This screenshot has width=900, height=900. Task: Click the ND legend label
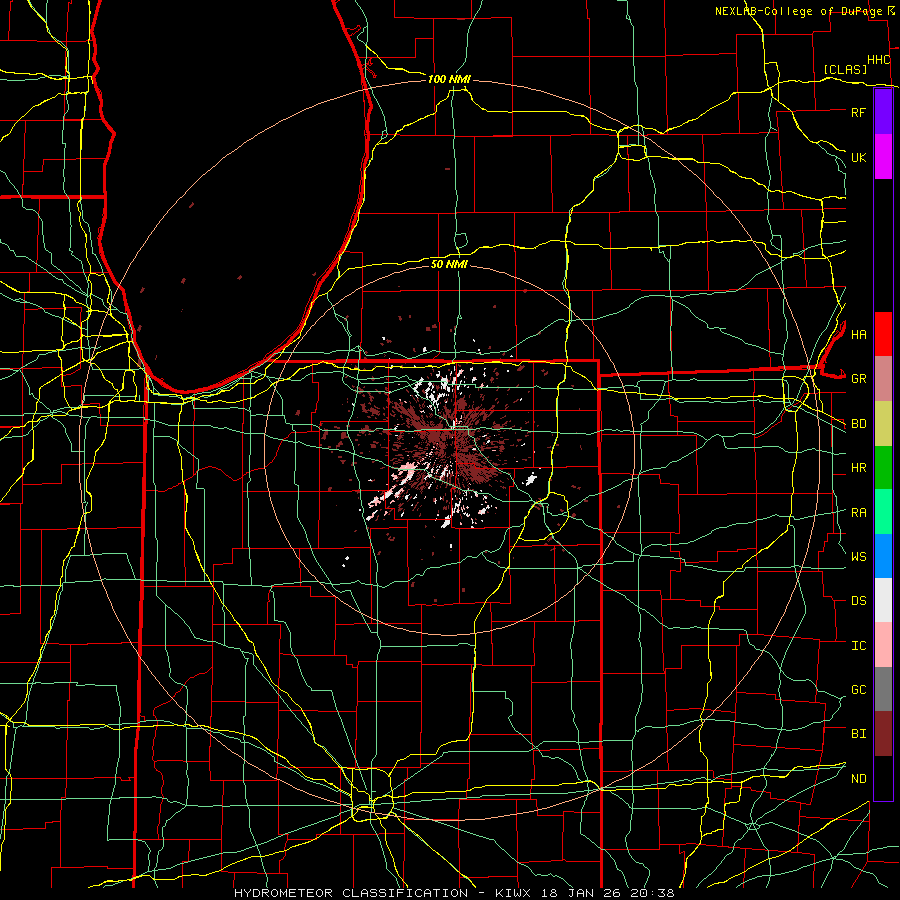[x=859, y=778]
